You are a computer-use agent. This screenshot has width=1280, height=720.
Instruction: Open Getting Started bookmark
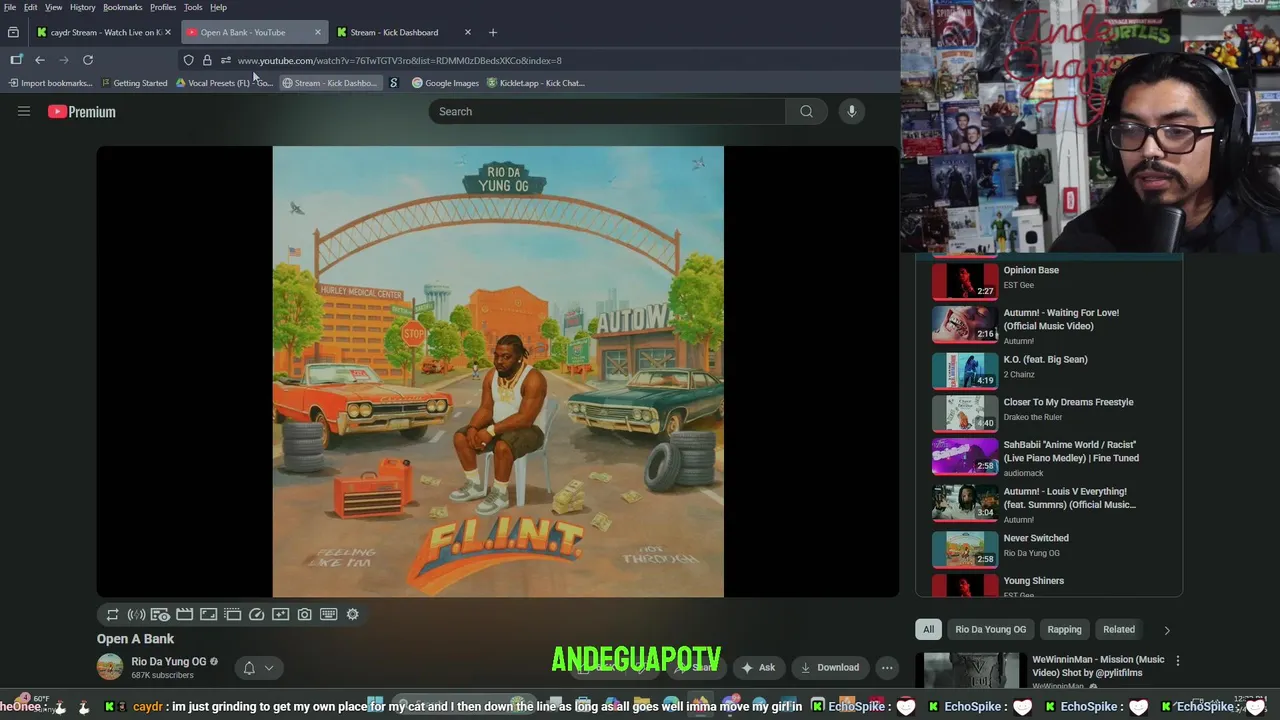coord(135,83)
